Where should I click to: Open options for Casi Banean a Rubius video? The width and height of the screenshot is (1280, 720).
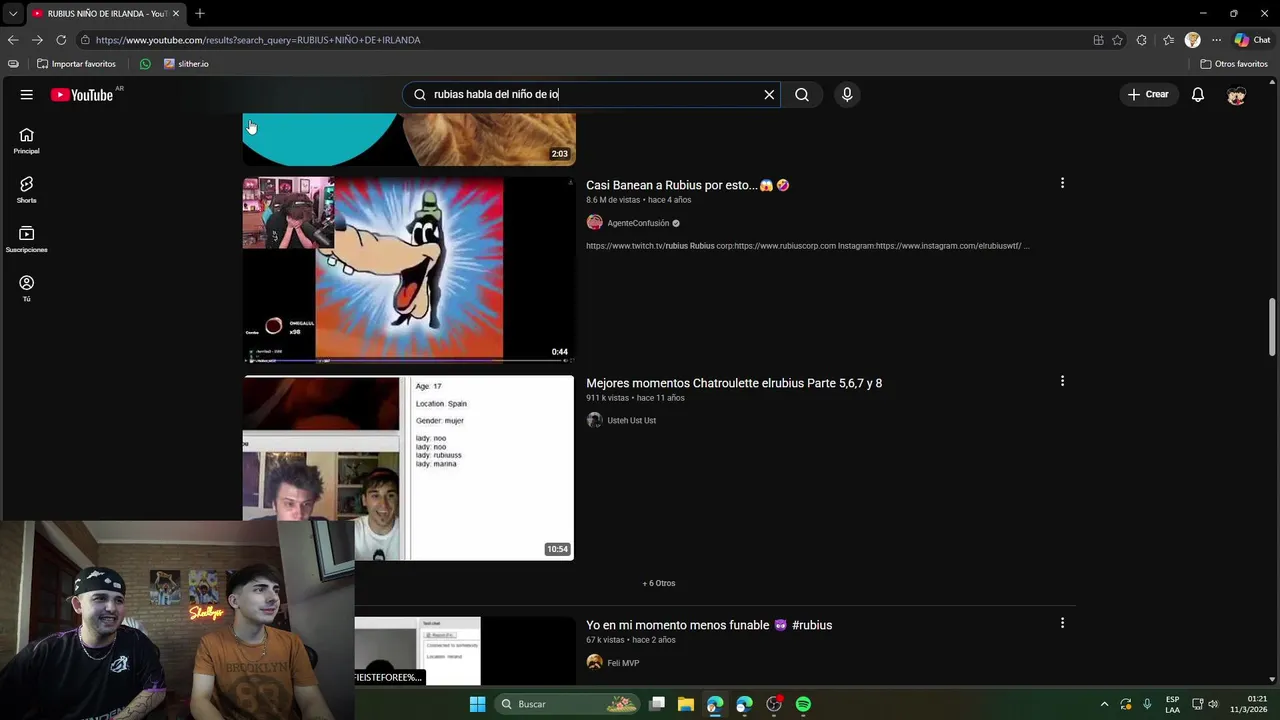pos(1062,183)
